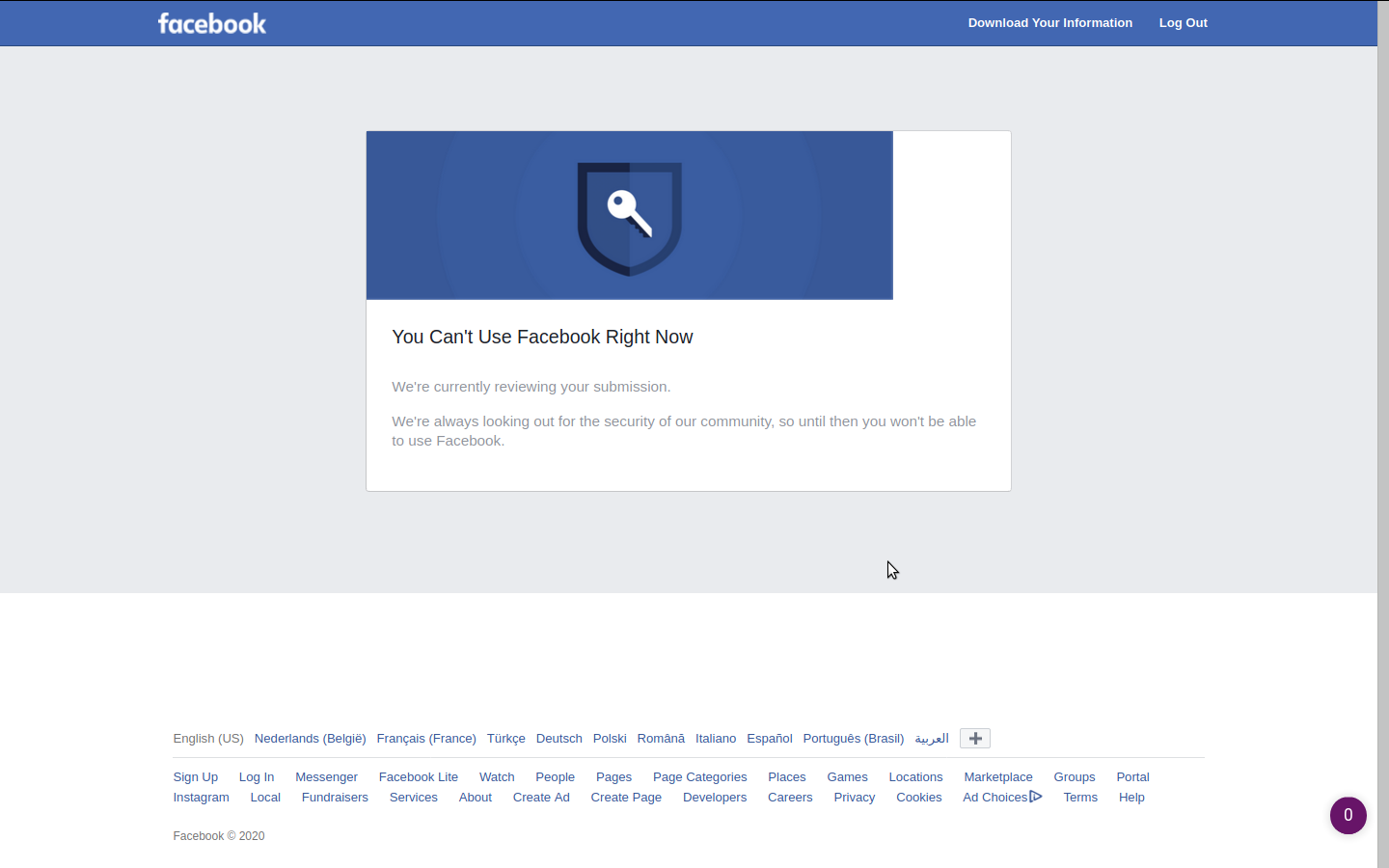Click the plus button for more languages
The image size is (1389, 868).
point(975,739)
